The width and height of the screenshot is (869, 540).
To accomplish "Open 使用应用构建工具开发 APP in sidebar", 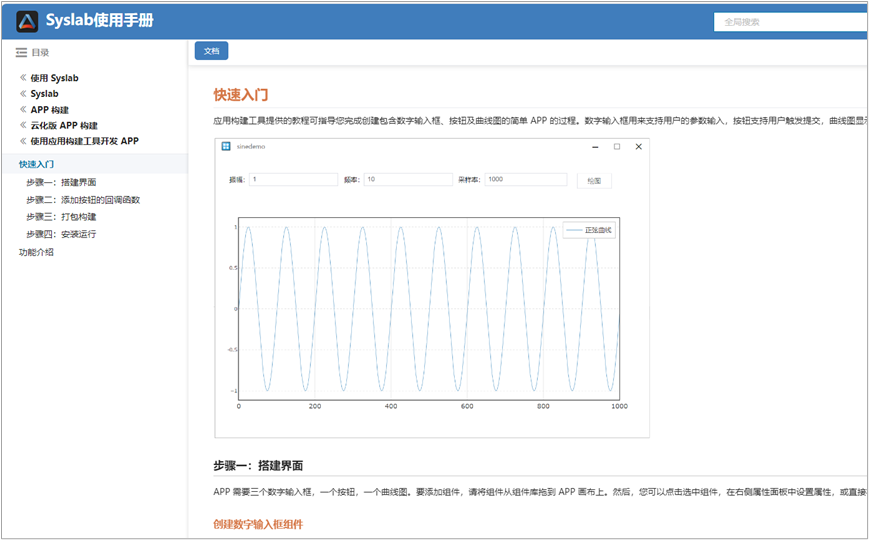I will click(x=85, y=141).
